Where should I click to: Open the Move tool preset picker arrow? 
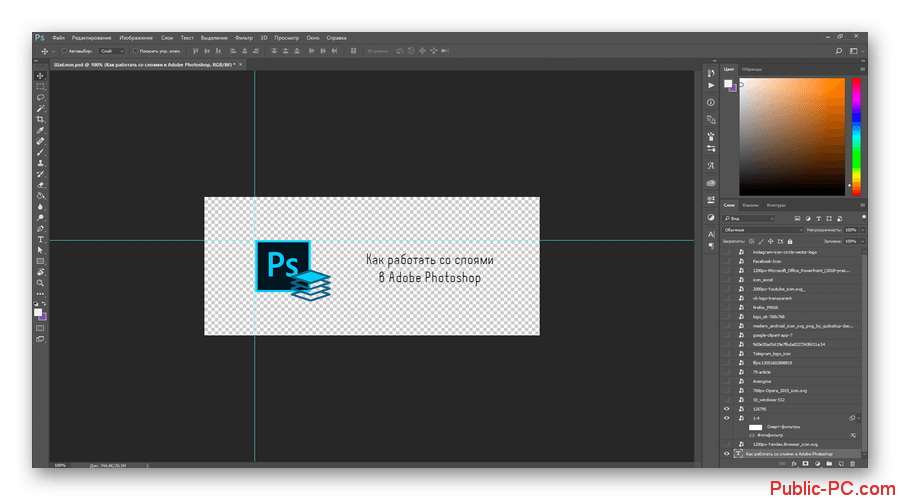(53, 52)
